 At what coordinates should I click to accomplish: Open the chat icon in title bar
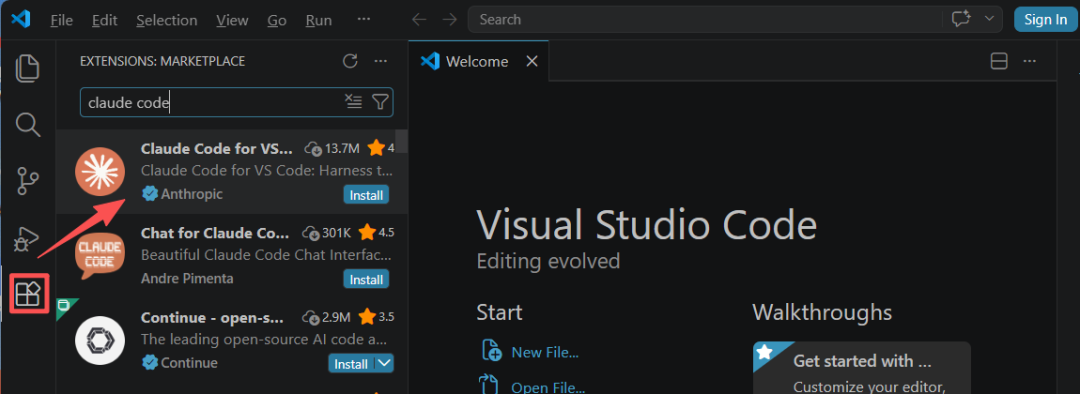tap(961, 19)
